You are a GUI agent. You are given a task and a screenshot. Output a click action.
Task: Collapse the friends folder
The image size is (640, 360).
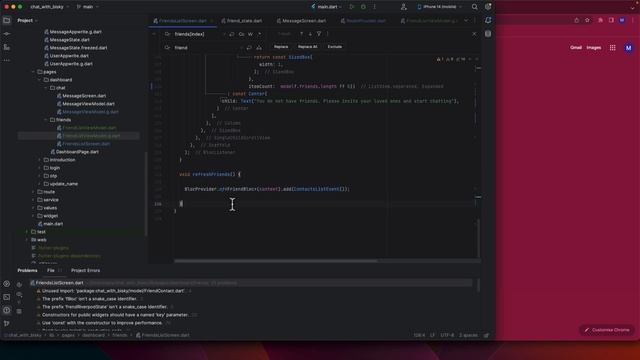pyautogui.click(x=46, y=120)
